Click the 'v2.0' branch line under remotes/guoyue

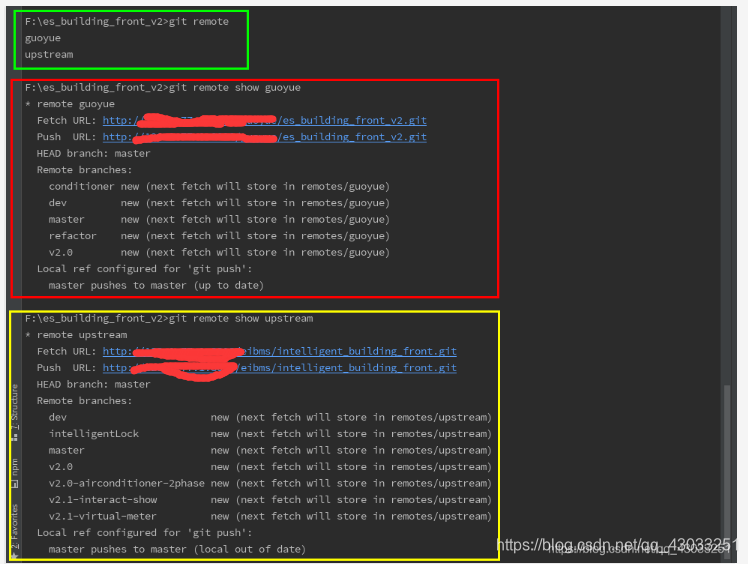[x=219, y=252]
